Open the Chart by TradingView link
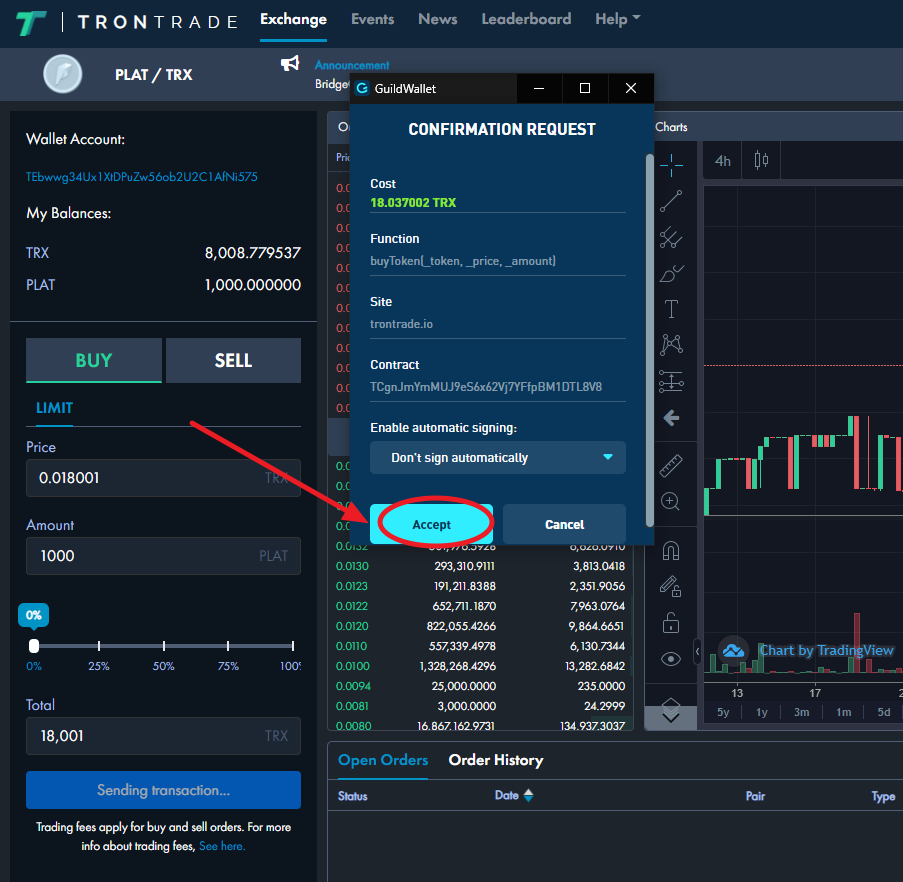This screenshot has width=903, height=882. pos(826,651)
